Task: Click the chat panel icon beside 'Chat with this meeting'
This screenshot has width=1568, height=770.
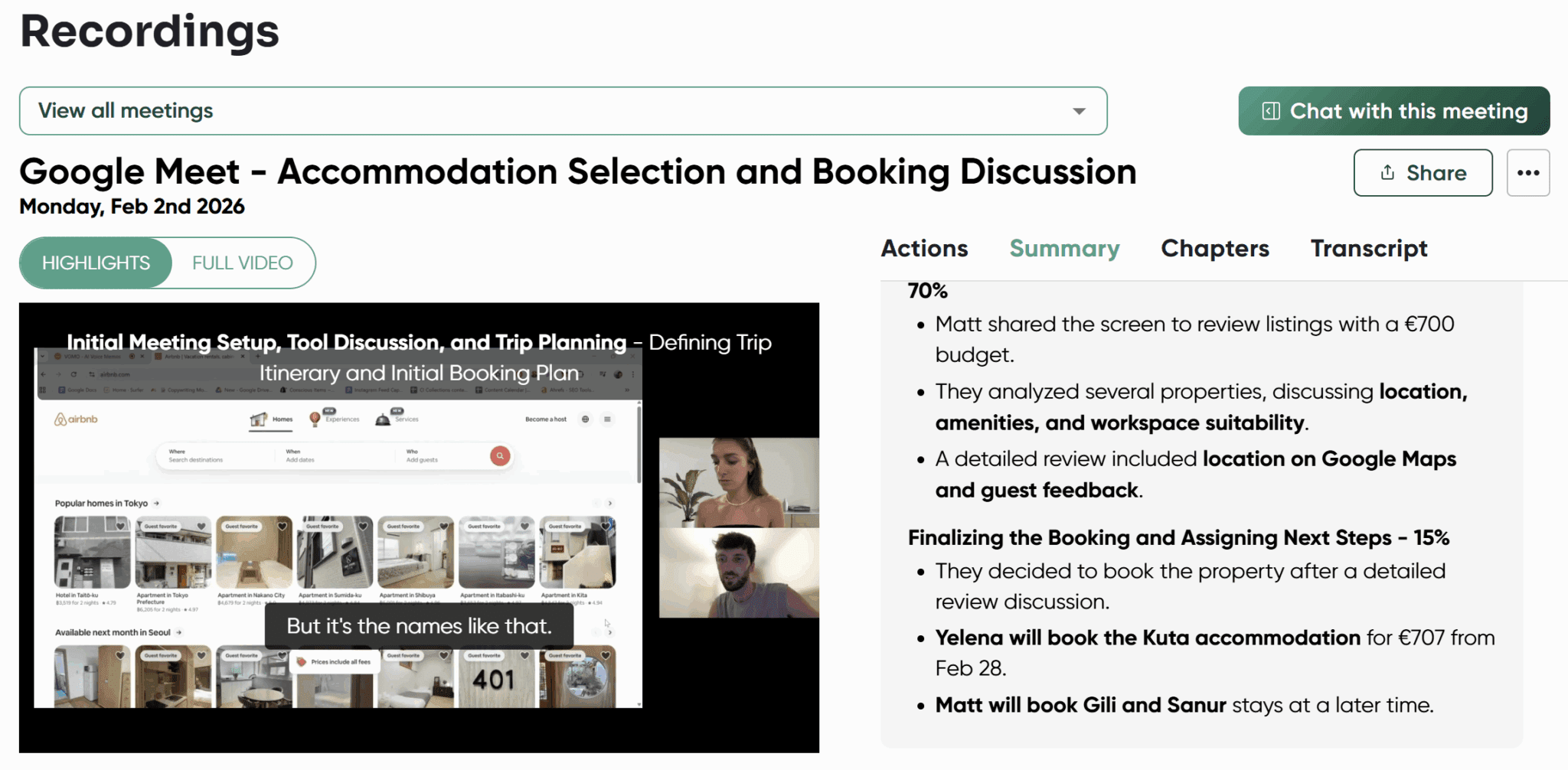Action: 1271,111
